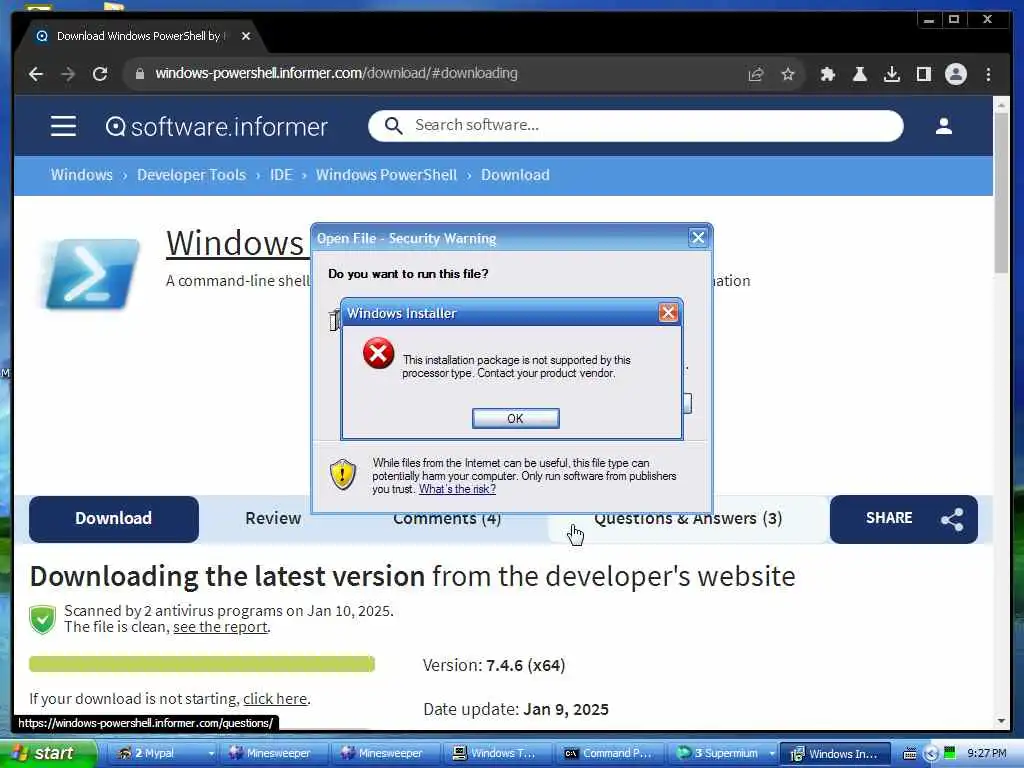Click the page vertical scrollbar thumb
Viewport: 1024px width, 768px height.
point(1001,193)
